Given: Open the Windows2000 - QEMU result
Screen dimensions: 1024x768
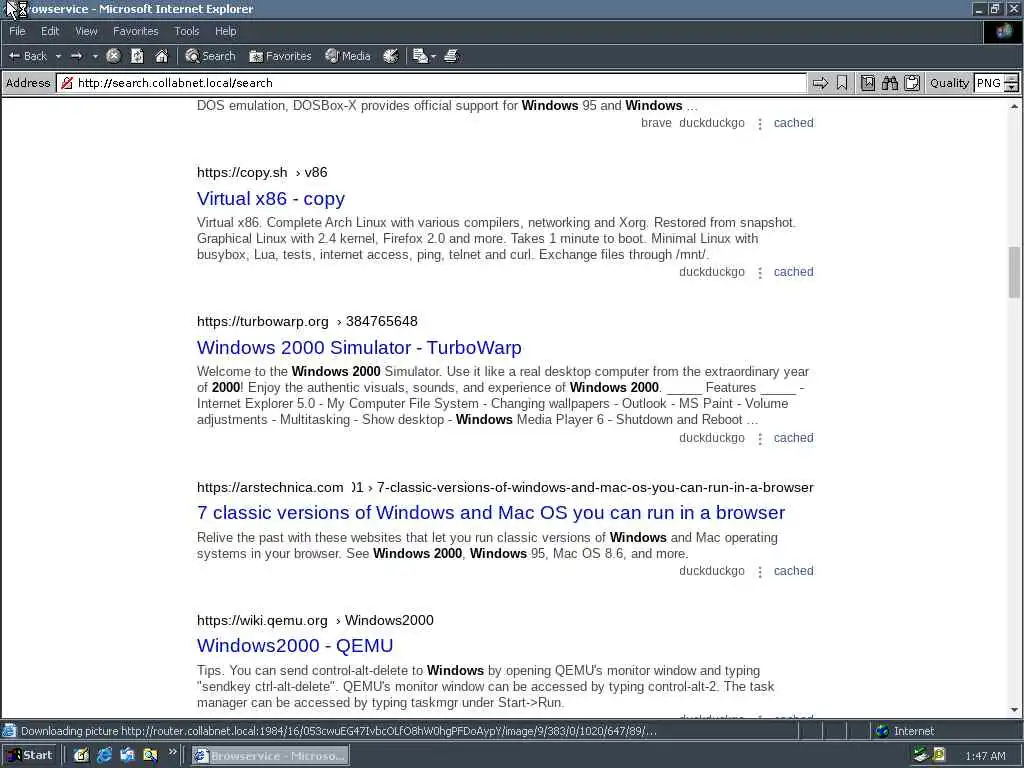Looking at the screenshot, I should 295,646.
